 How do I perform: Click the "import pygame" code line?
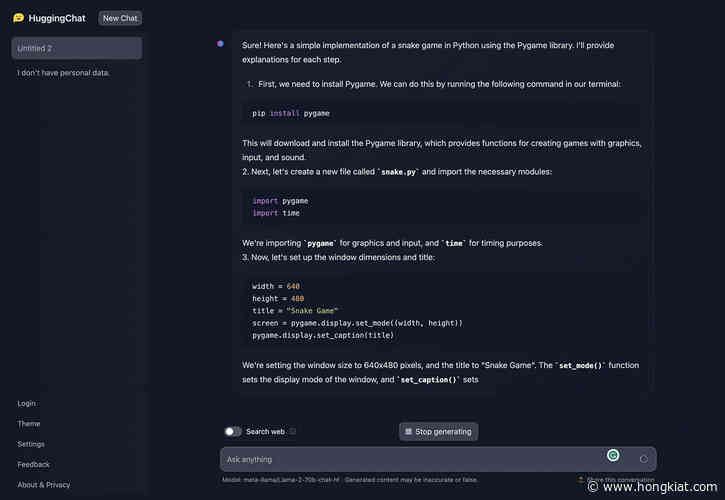pyautogui.click(x=280, y=201)
